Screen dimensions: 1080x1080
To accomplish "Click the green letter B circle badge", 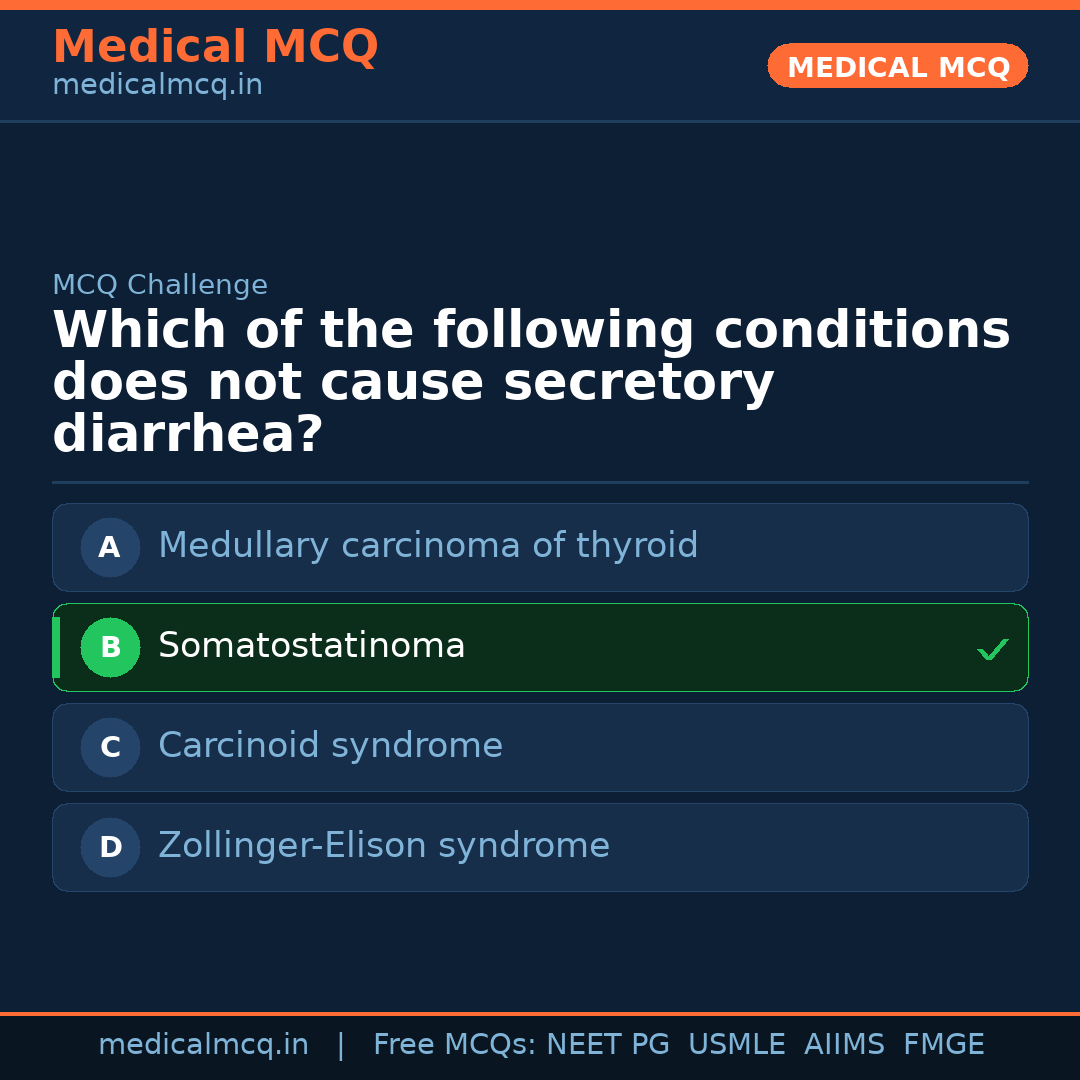I will 110,647.
